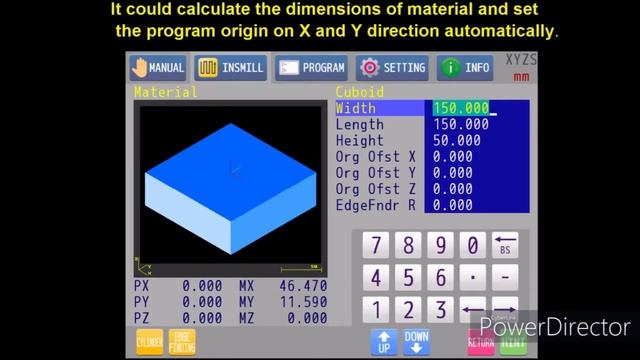The height and width of the screenshot is (360, 640).
Task: Click the XYZS axis indicator
Action: point(521,60)
